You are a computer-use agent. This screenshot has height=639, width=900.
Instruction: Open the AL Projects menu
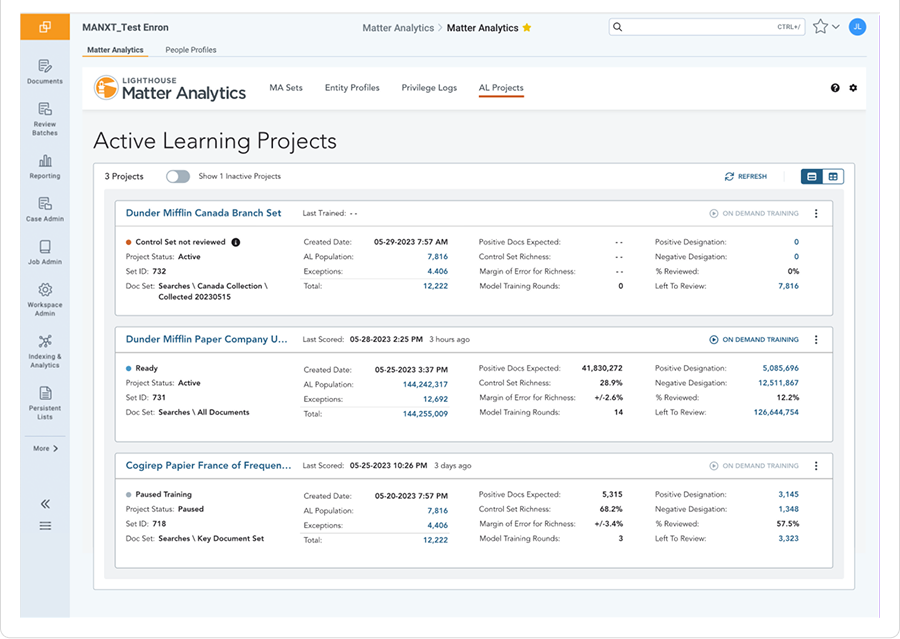pos(501,88)
